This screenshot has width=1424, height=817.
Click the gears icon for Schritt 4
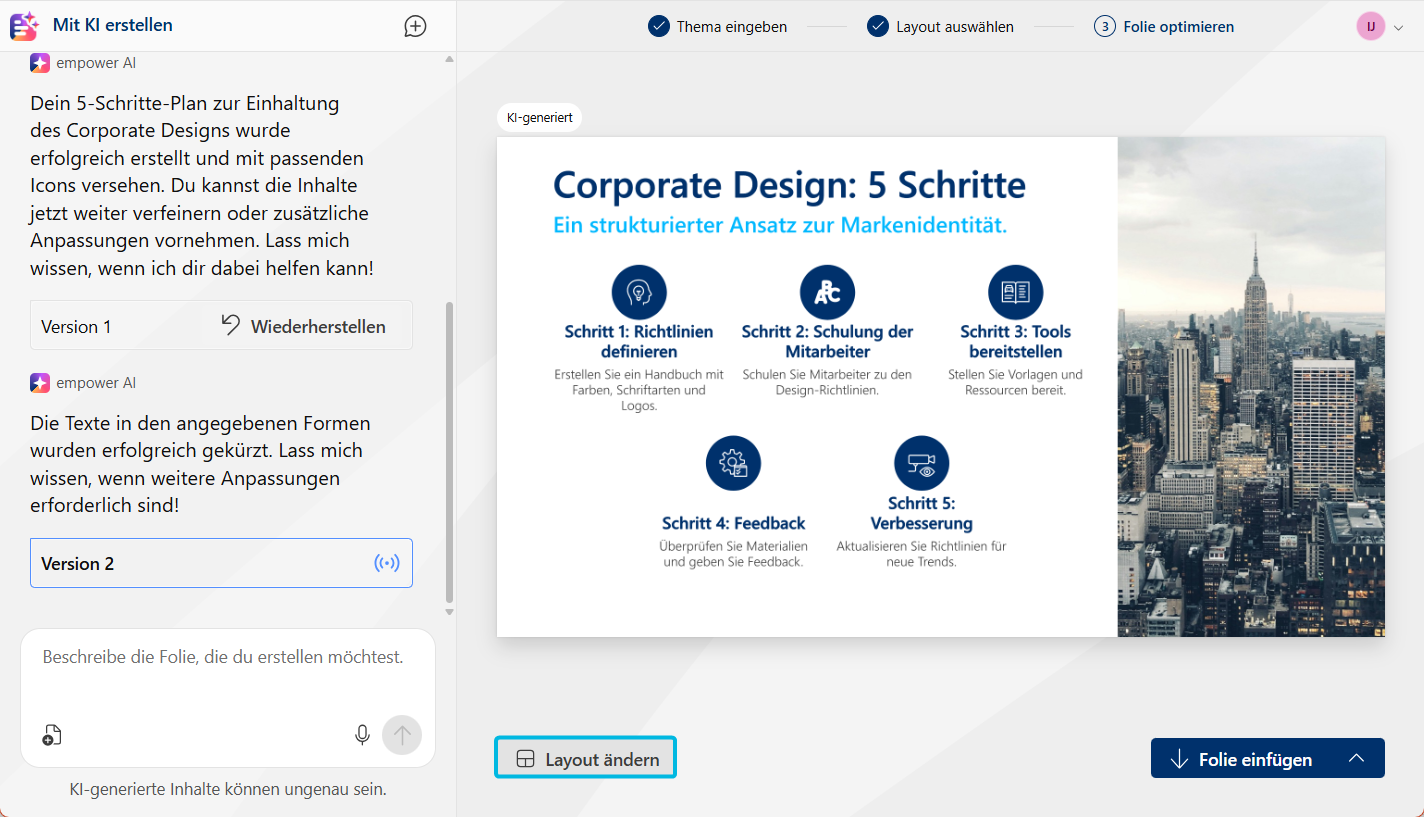click(733, 463)
